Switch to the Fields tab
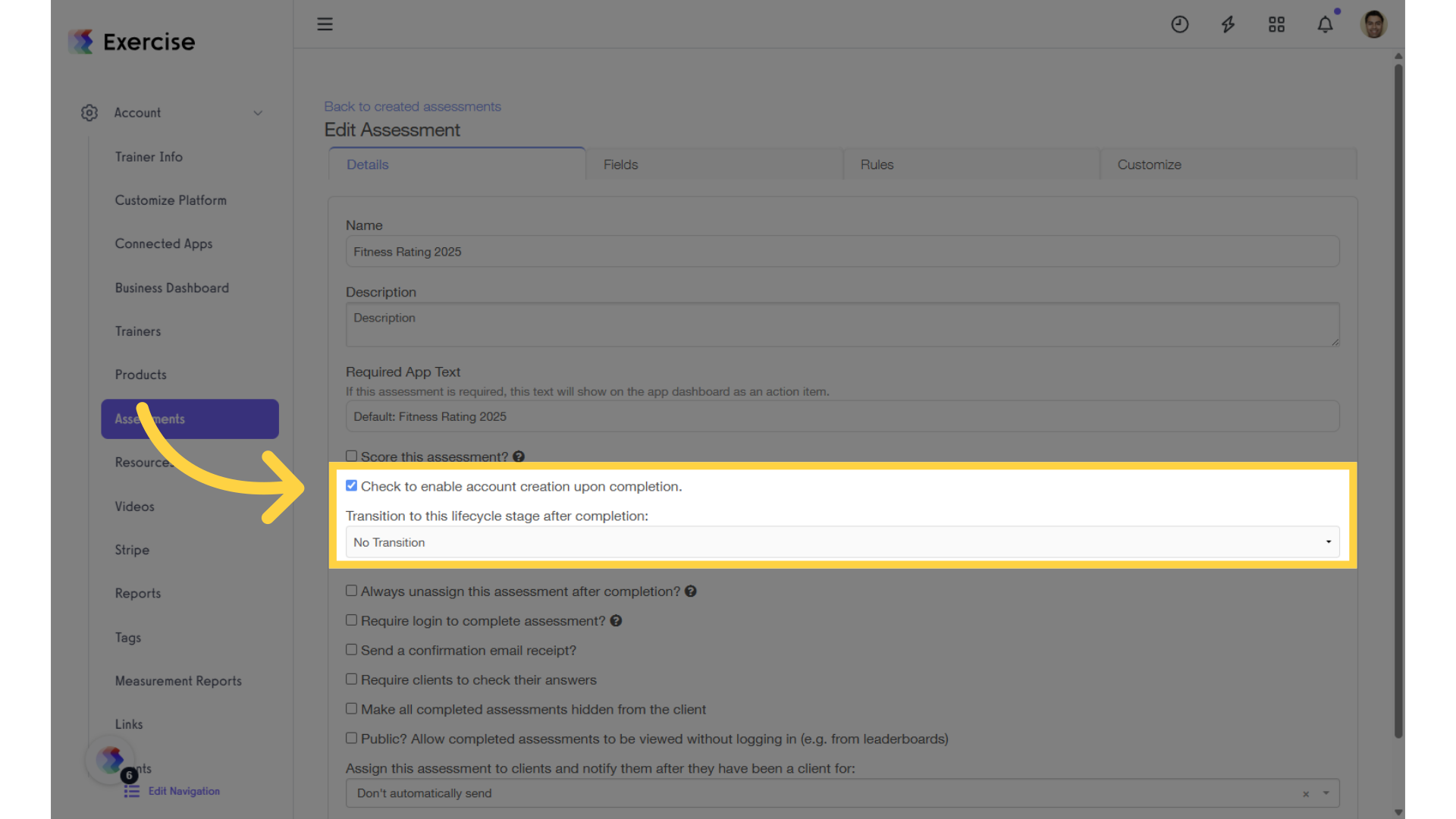Image resolution: width=1456 pixels, height=819 pixels. click(714, 165)
